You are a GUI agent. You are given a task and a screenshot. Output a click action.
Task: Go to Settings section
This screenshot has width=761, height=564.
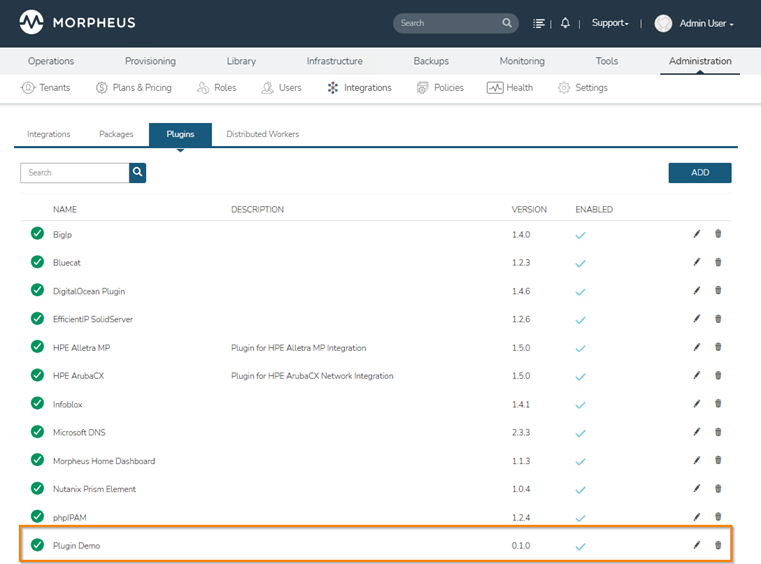[583, 88]
